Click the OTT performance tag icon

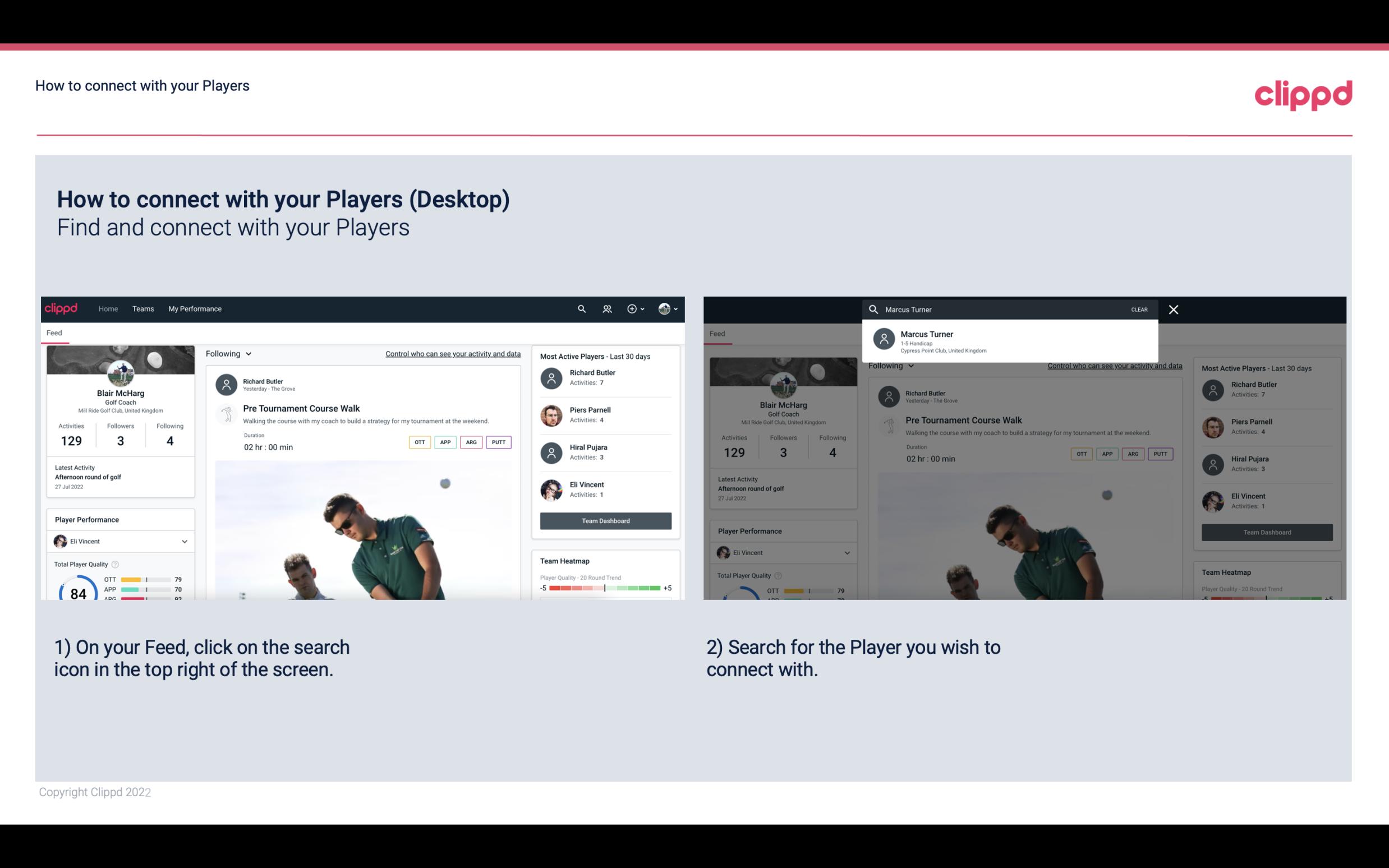[x=420, y=441]
